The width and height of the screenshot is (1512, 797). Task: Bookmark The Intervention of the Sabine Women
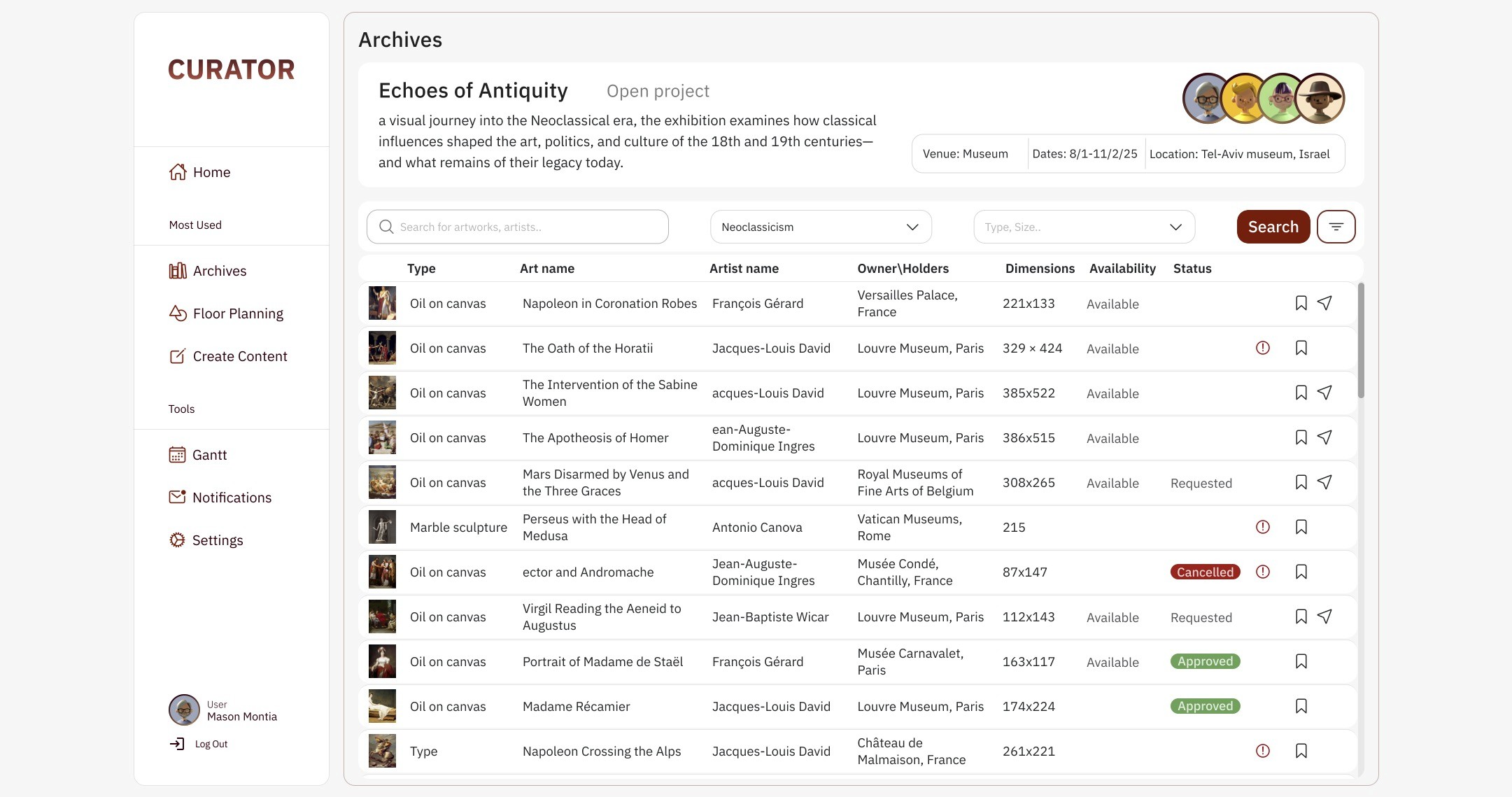point(1301,393)
